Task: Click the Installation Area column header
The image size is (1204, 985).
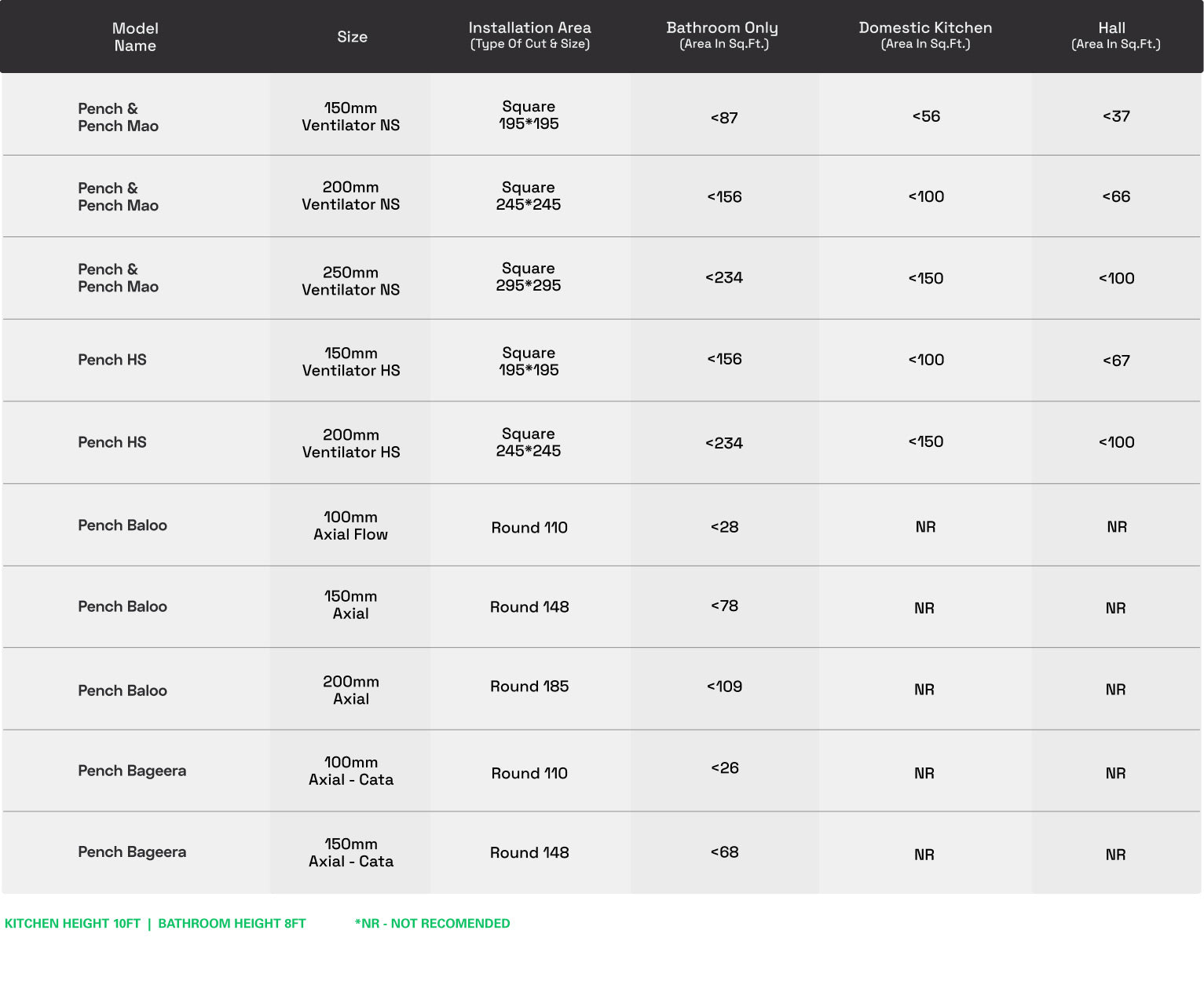Action: click(529, 35)
